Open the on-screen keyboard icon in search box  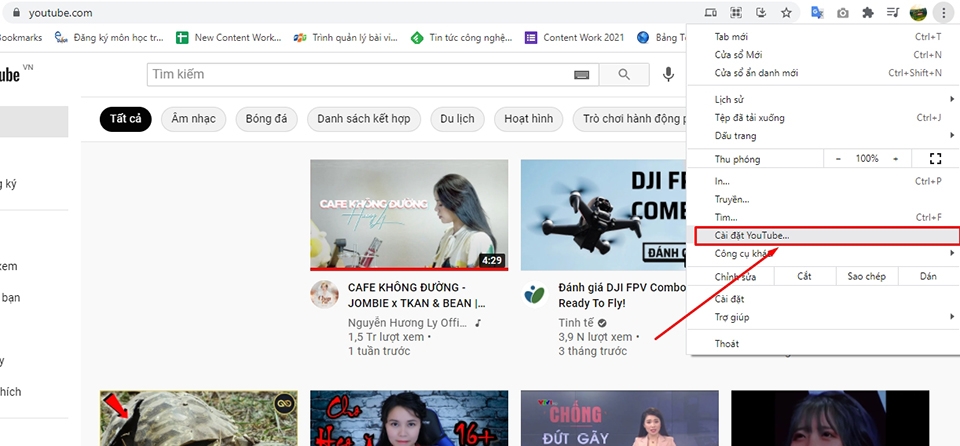tap(582, 75)
